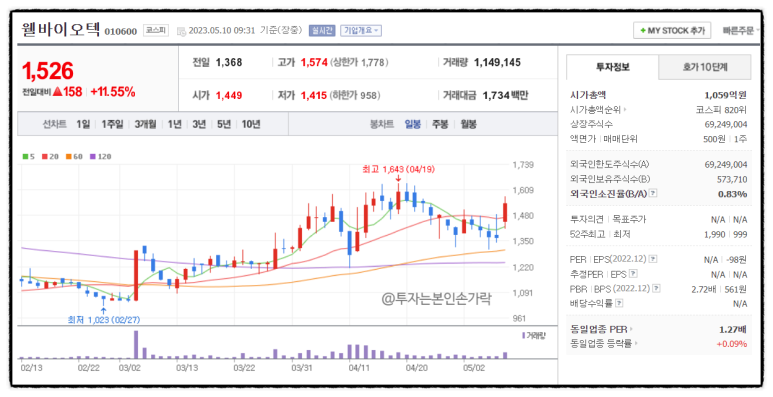
Task: Click the 상장주식수 row label
Action: pos(591,124)
